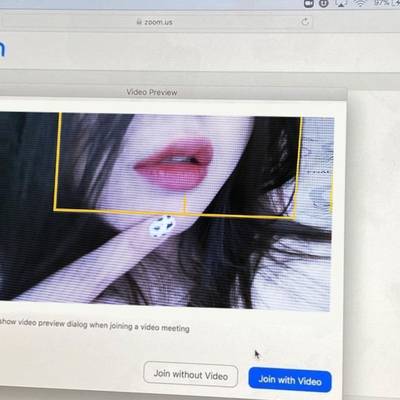The width and height of the screenshot is (400, 400).
Task: Open the Zoom camera icon in menu bar
Action: pos(309,4)
